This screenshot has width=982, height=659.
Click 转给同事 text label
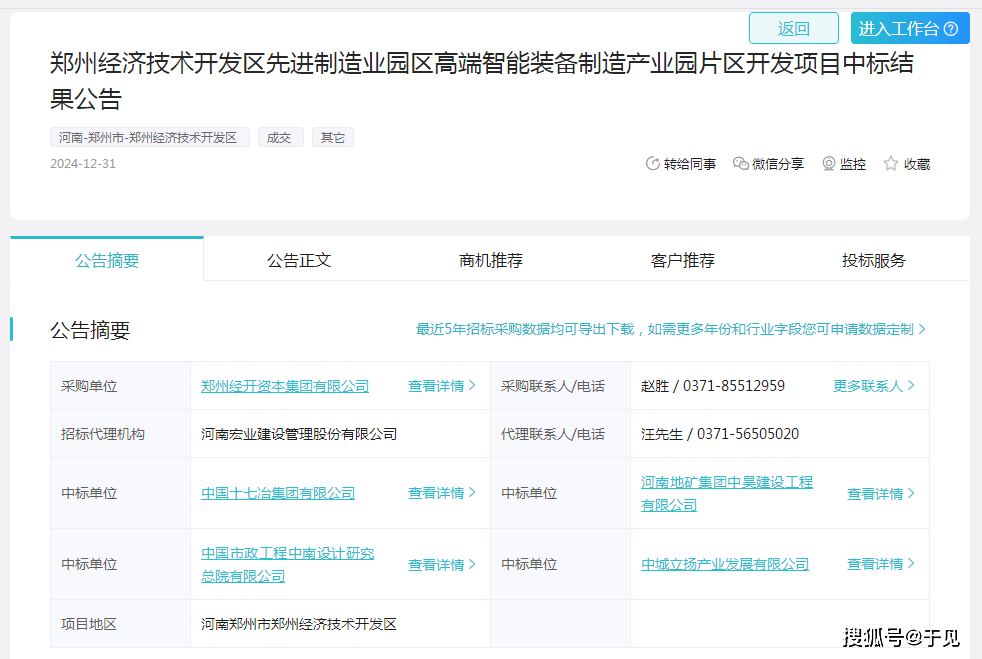(690, 164)
